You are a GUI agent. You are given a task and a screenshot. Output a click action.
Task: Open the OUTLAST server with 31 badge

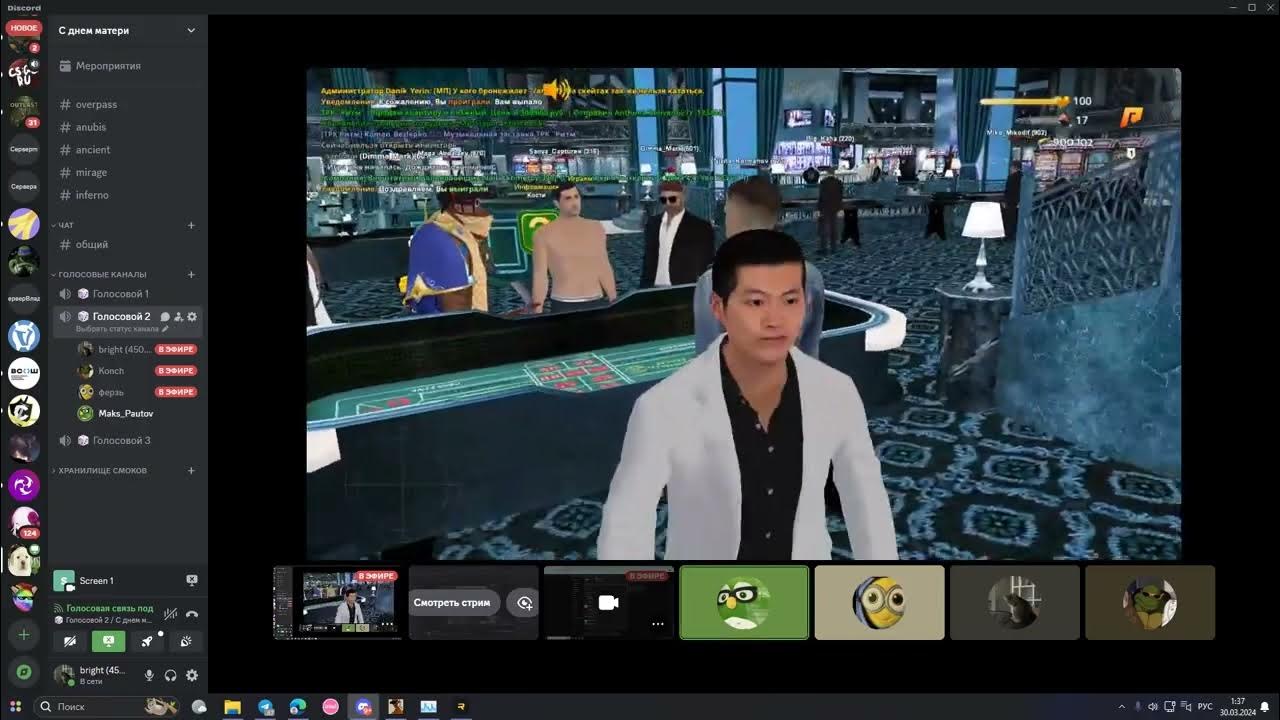tap(24, 110)
